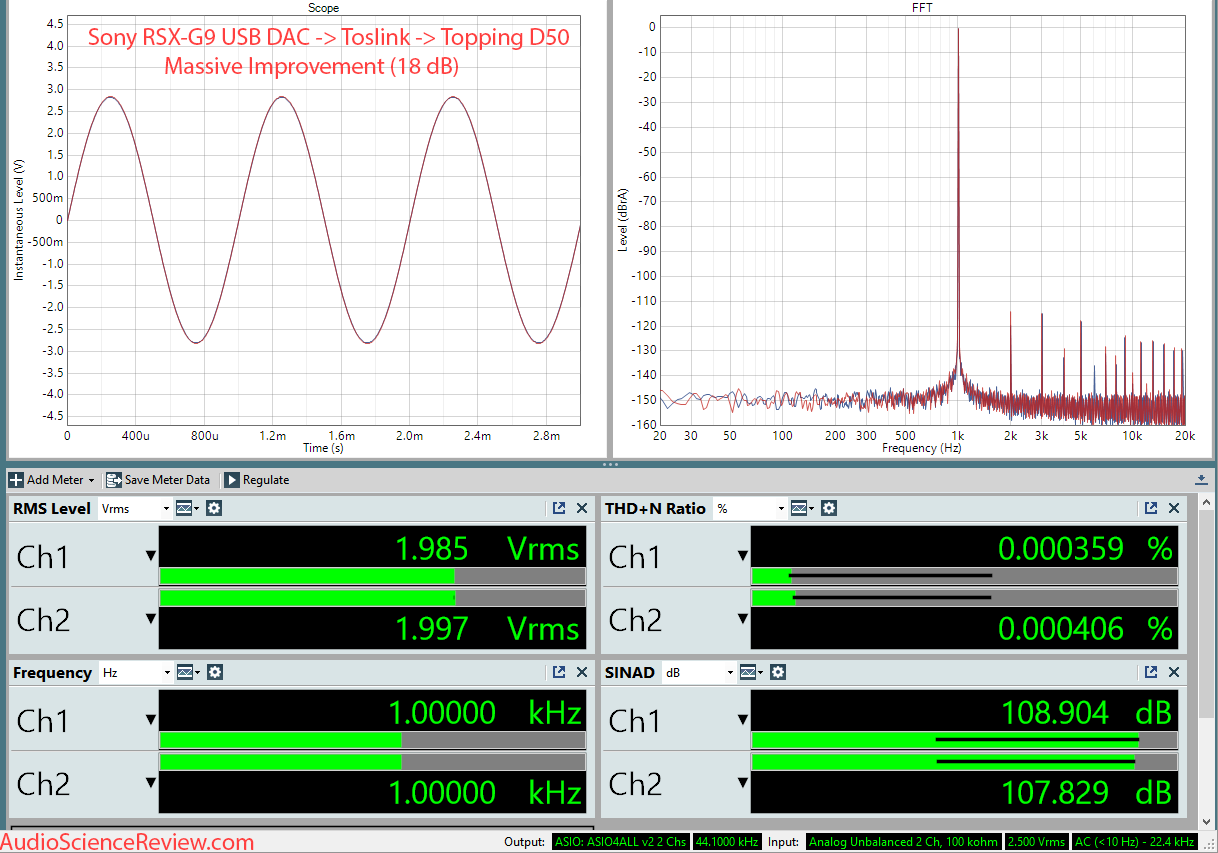The height and width of the screenshot is (853, 1218).
Task: Open the Frequency unit dropdown (Hz)
Action: pos(135,673)
